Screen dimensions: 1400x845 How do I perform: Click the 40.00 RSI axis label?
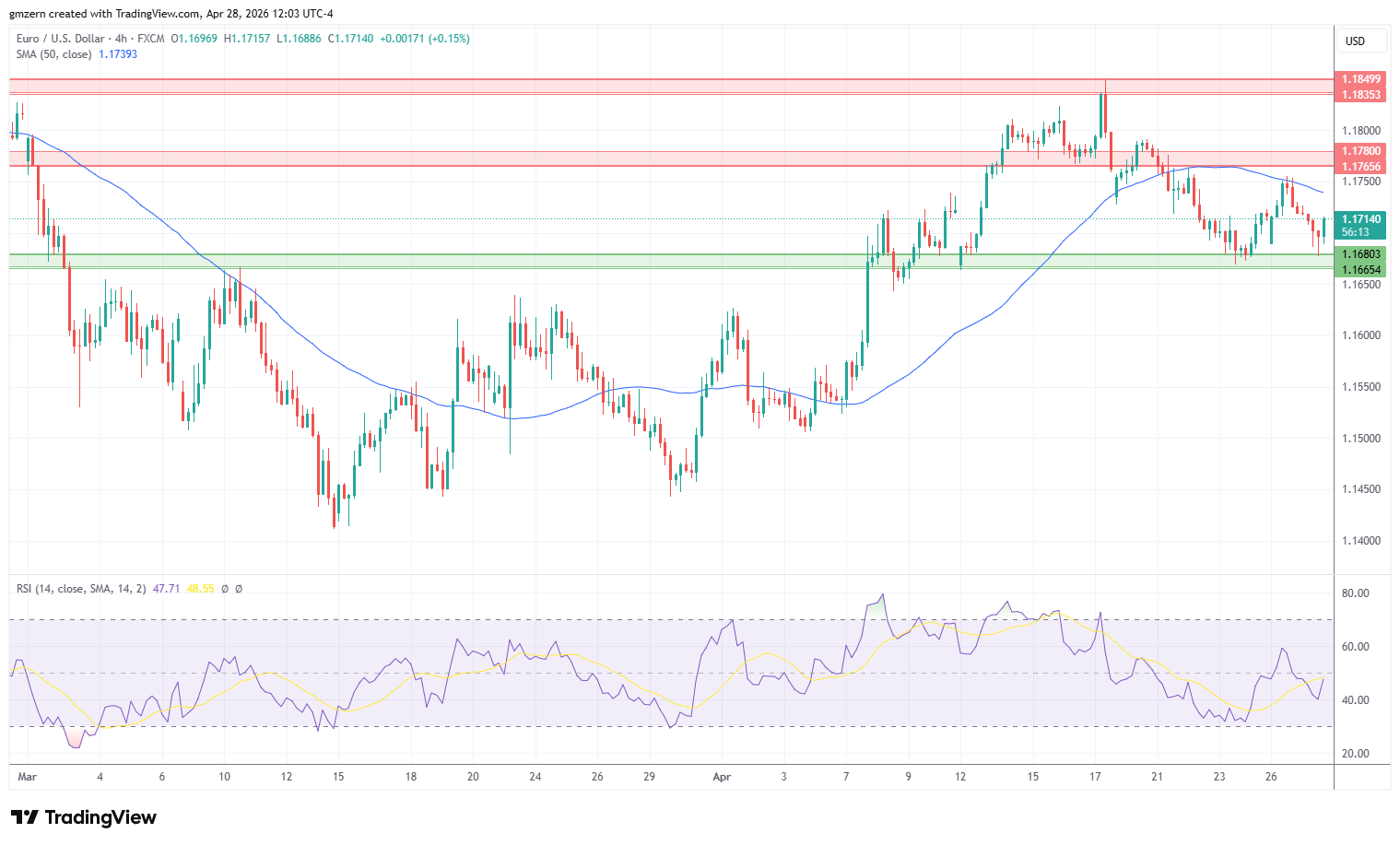click(x=1356, y=700)
